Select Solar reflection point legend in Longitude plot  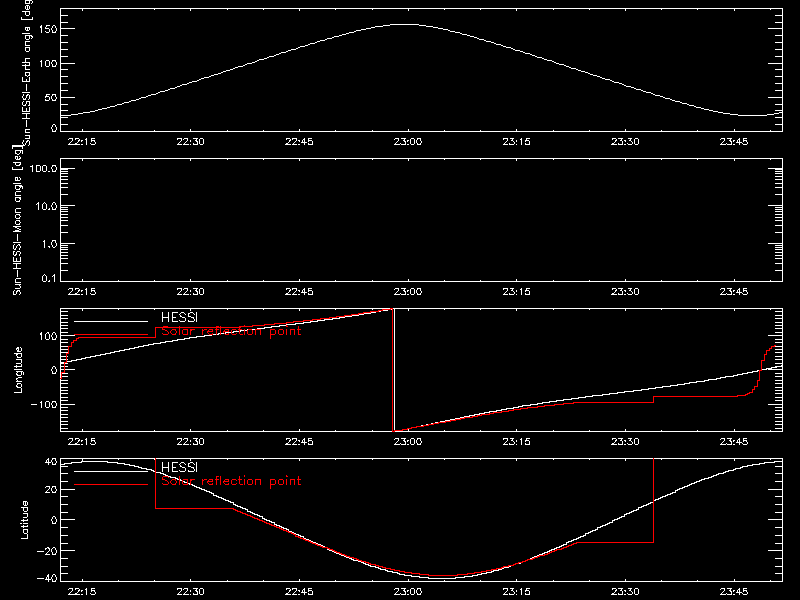[x=231, y=331]
